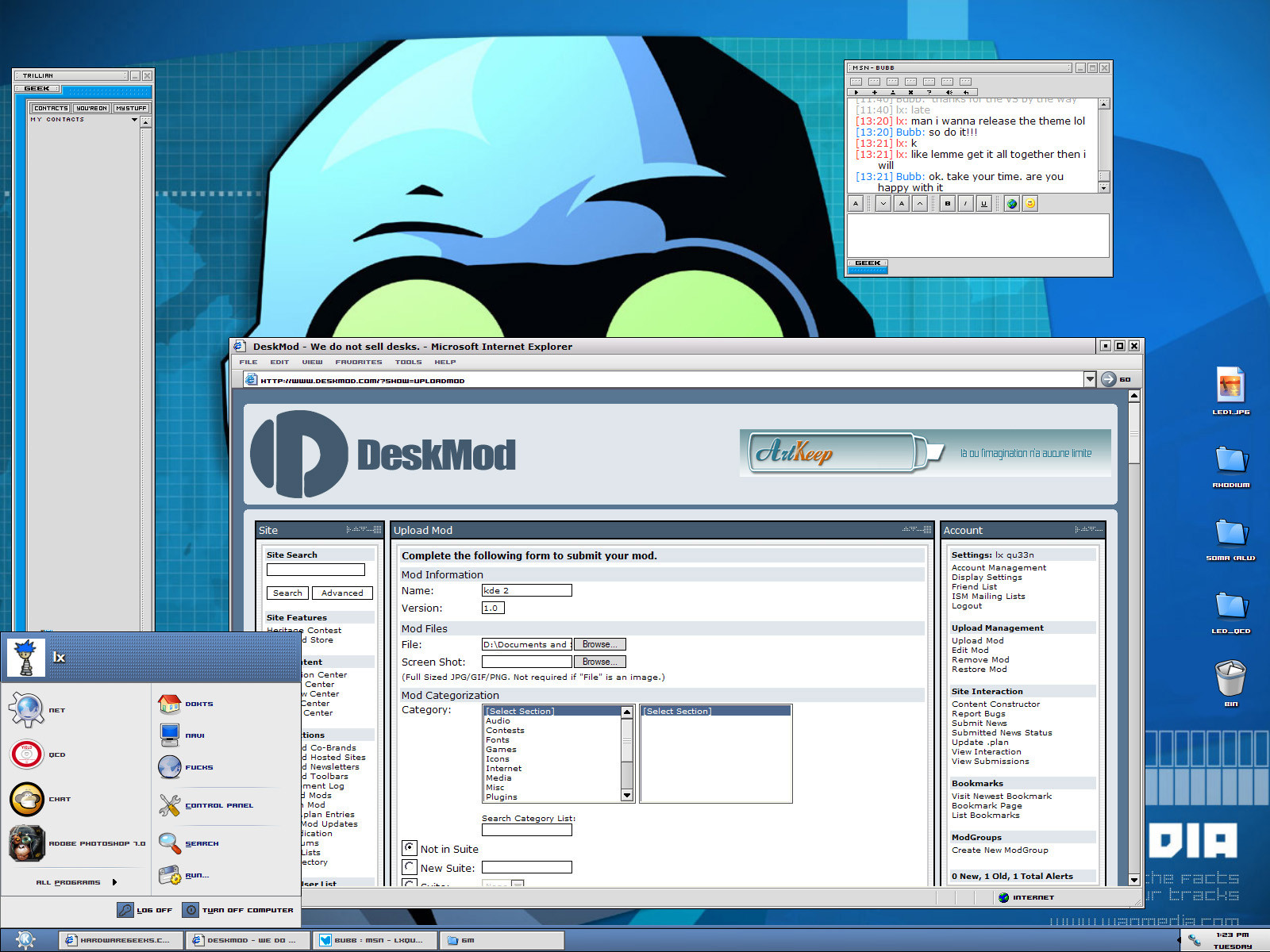Open the Favorites menu in Internet Explorer

click(x=359, y=362)
